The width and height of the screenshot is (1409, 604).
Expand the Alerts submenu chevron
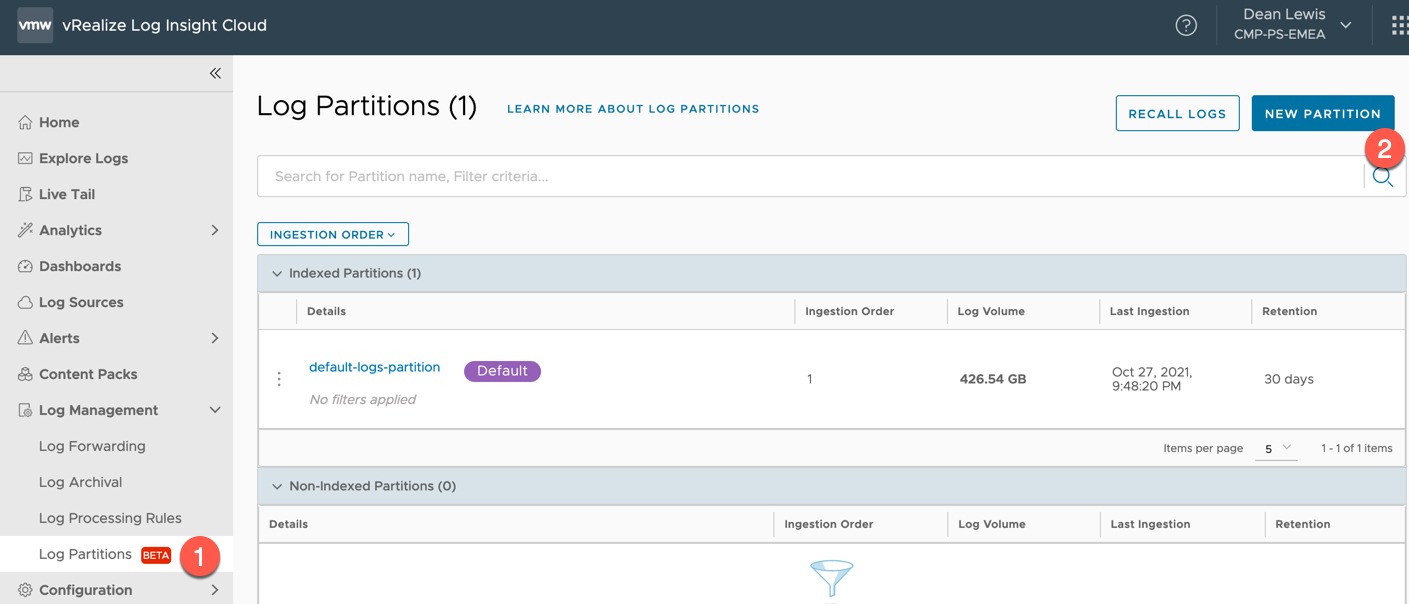click(x=214, y=338)
